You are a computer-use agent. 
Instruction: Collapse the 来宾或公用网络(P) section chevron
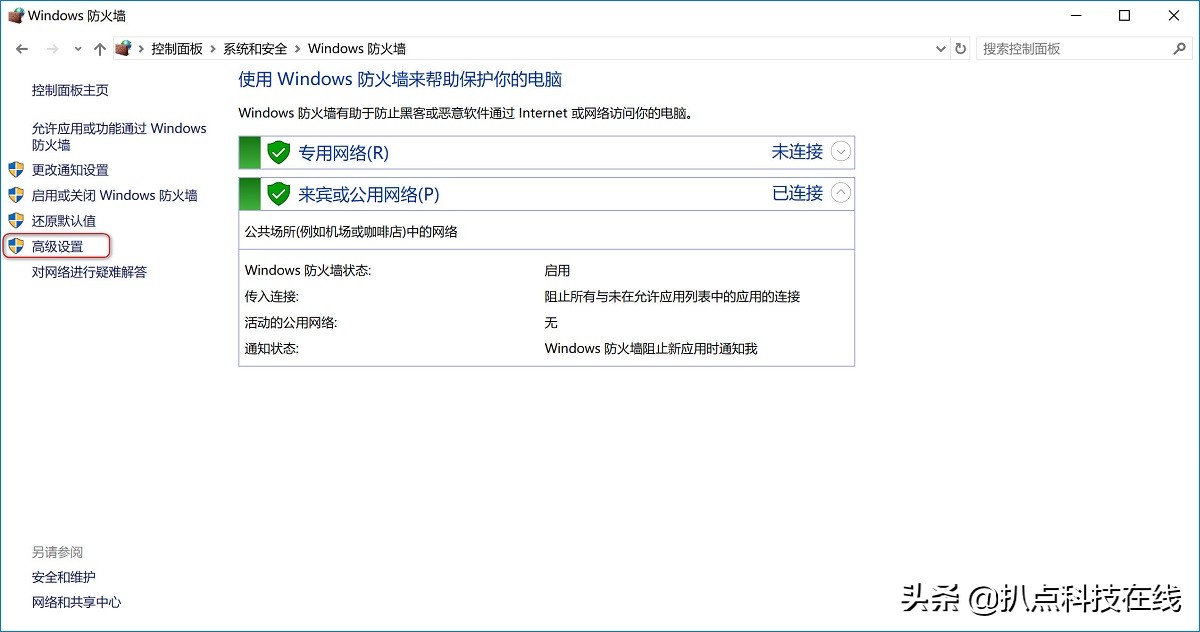(841, 193)
